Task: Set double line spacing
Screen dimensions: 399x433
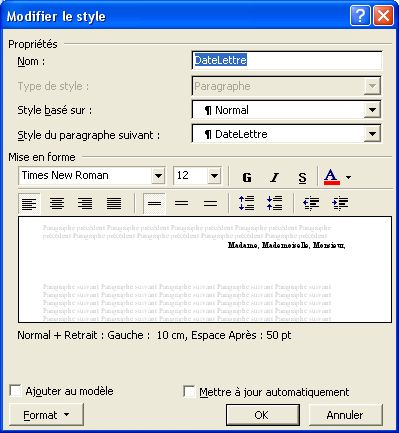Action: click(210, 203)
